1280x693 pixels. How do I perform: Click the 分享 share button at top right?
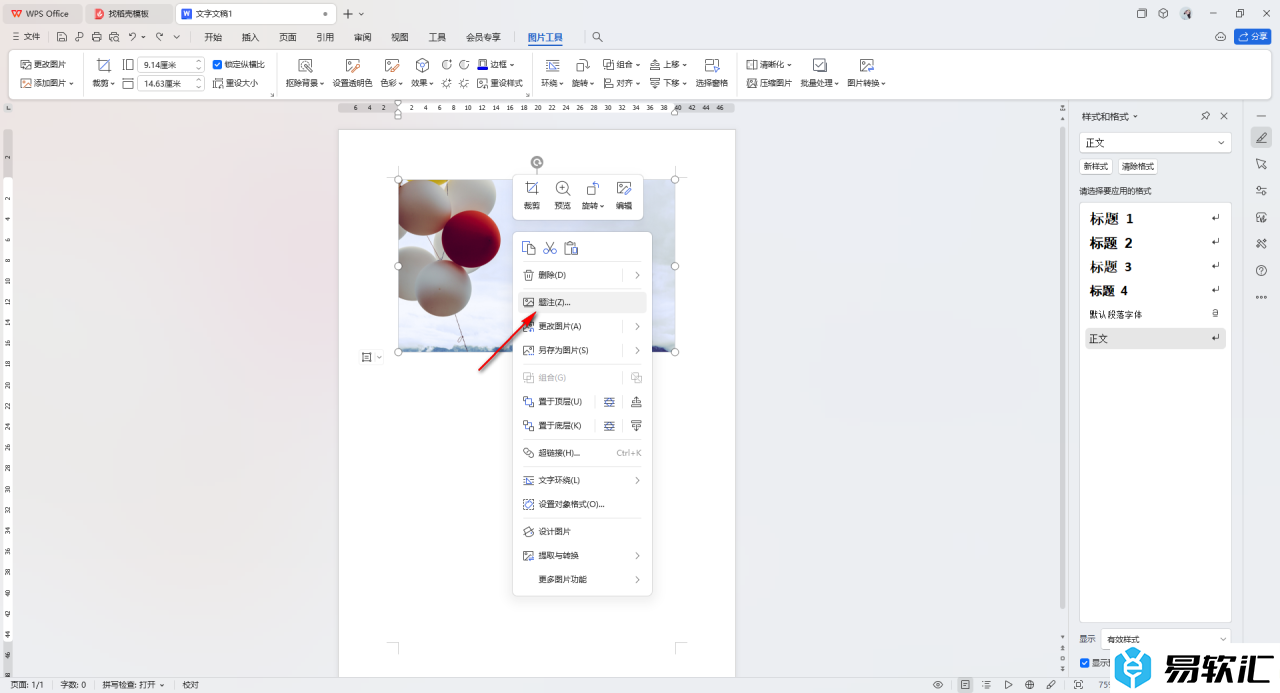click(1253, 37)
